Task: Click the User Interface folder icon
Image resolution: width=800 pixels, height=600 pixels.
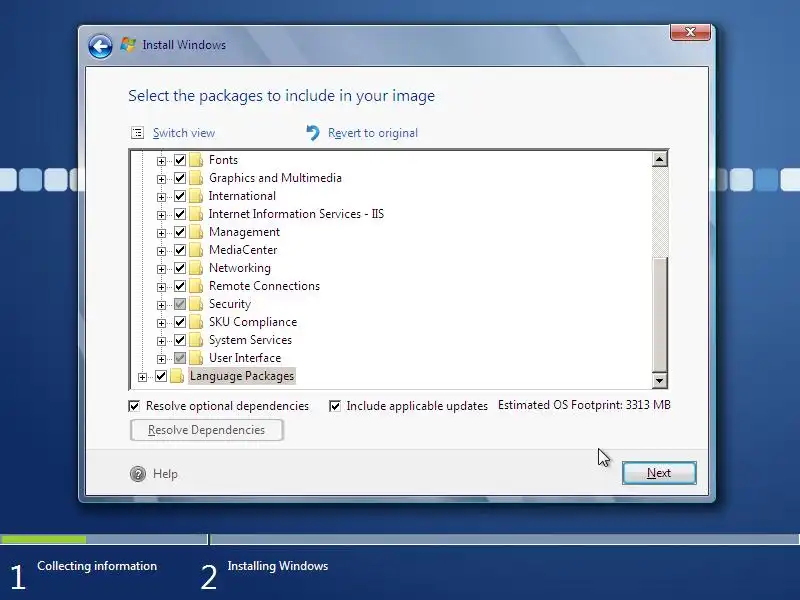Action: tap(196, 358)
